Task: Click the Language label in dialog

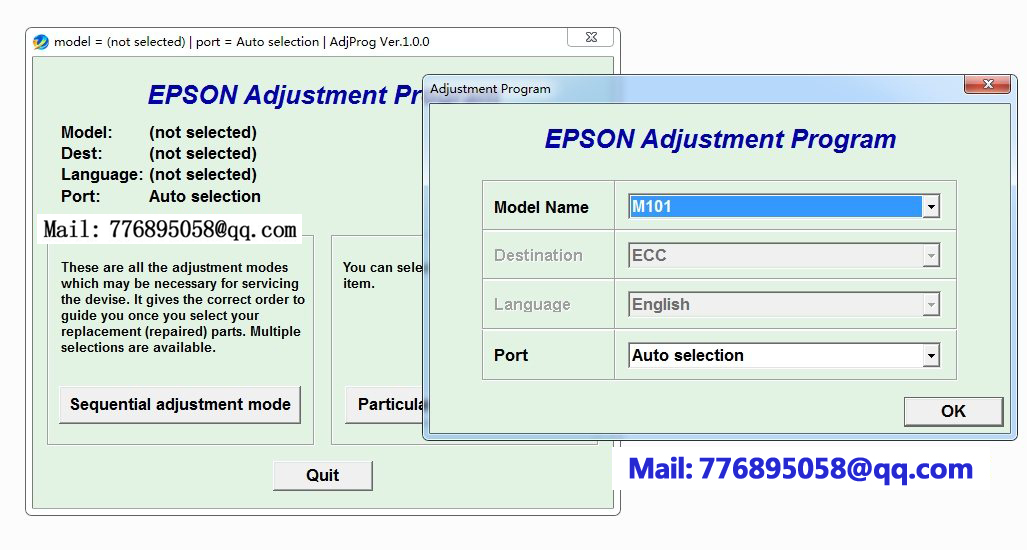Action: pyautogui.click(x=532, y=304)
